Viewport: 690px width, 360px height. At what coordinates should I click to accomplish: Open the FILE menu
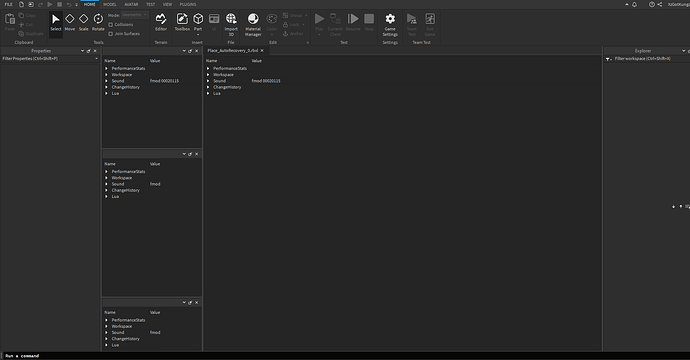click(x=8, y=4)
